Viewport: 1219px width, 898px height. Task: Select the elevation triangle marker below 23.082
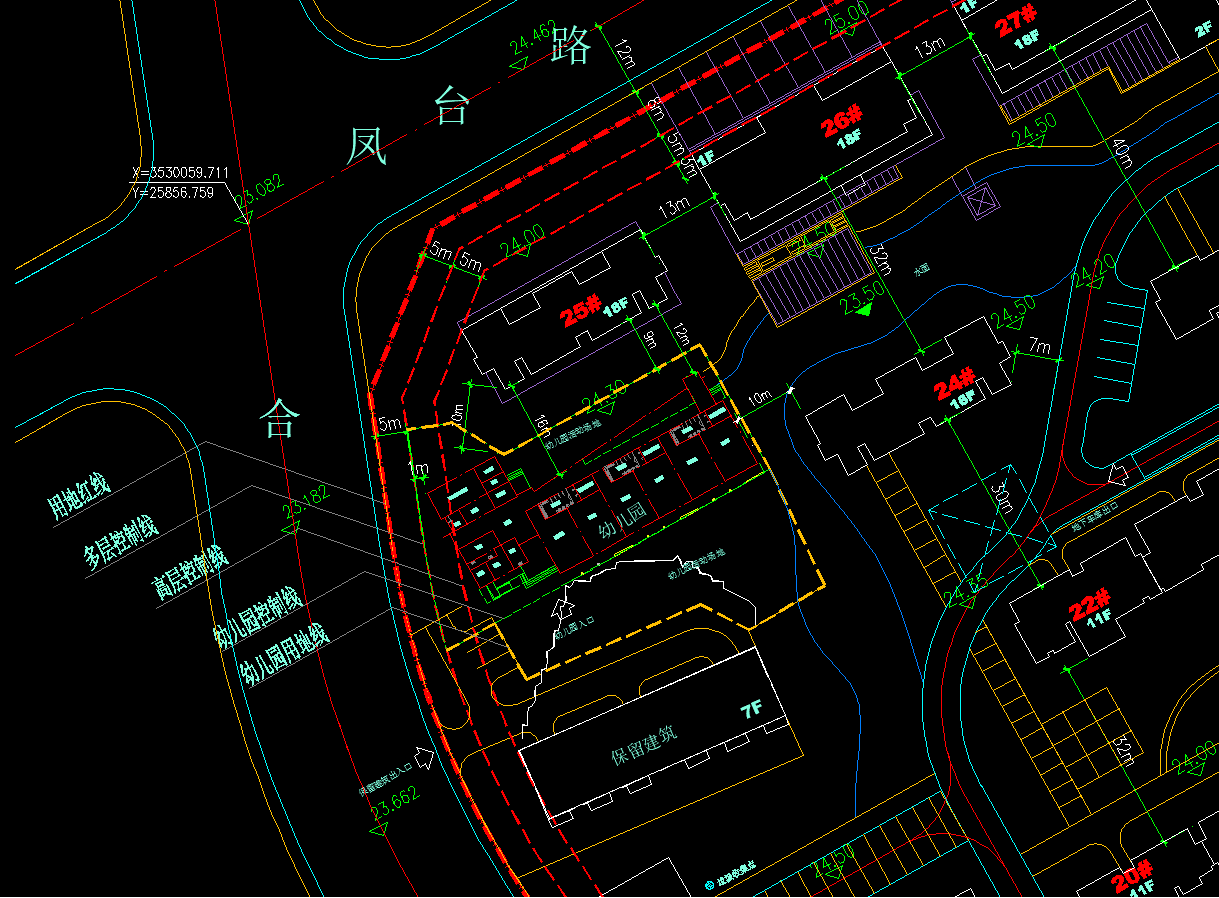pyautogui.click(x=244, y=214)
